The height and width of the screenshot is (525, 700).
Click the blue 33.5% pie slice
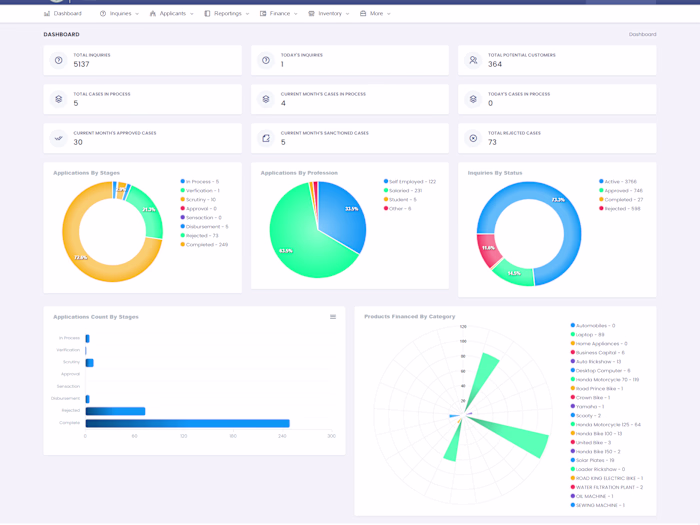click(344, 214)
